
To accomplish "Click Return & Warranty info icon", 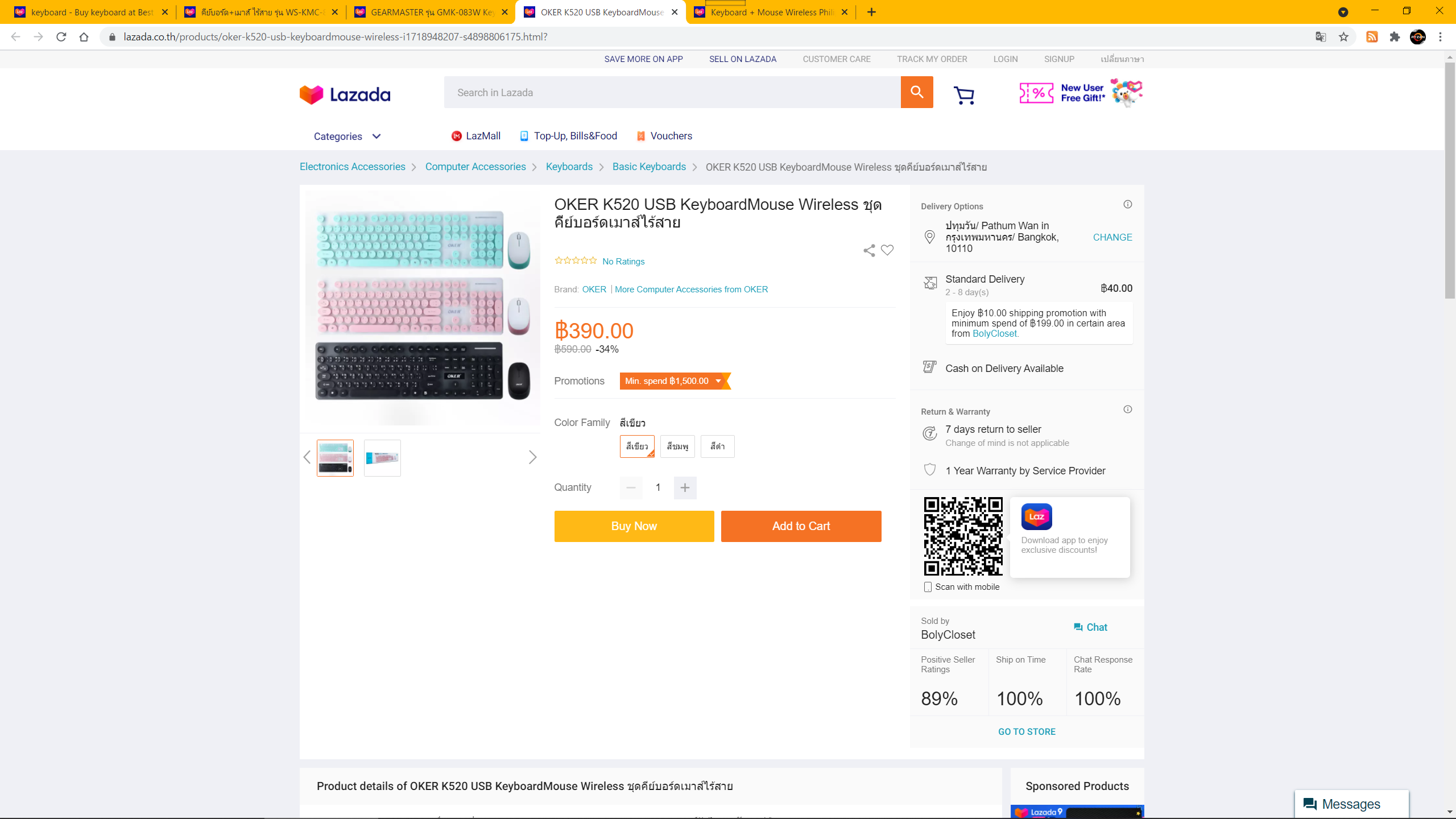I will pos(1128,409).
